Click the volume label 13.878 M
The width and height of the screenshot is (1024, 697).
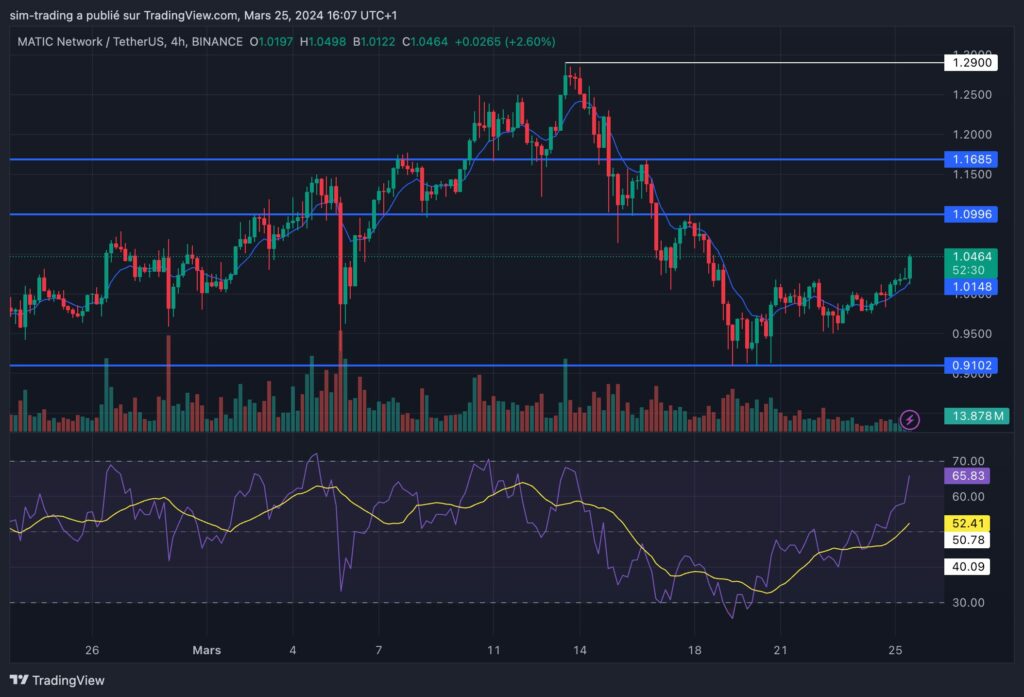pyautogui.click(x=976, y=416)
